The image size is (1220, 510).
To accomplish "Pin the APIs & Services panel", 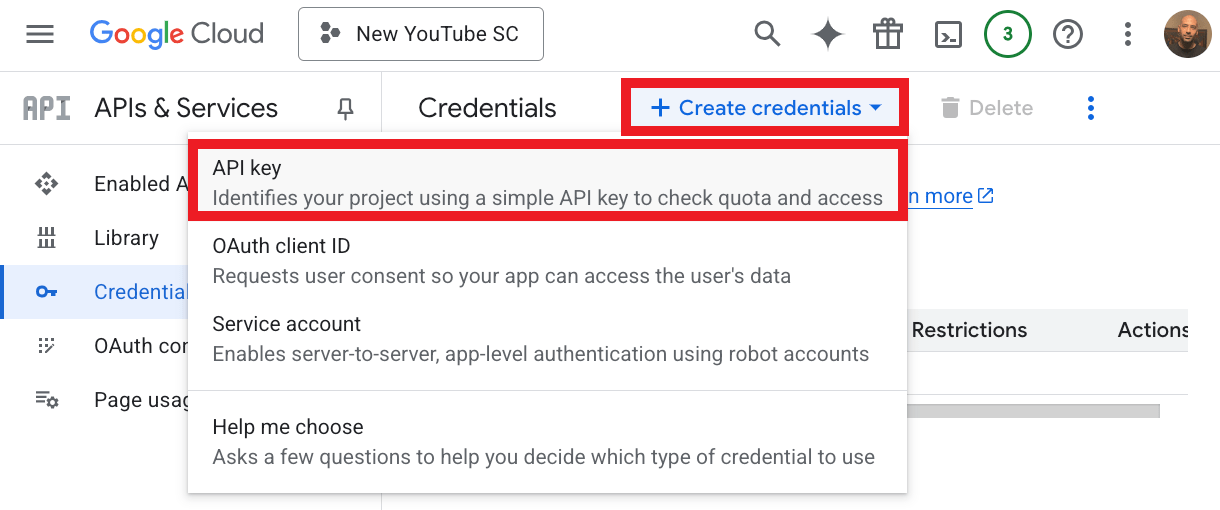I will point(346,108).
